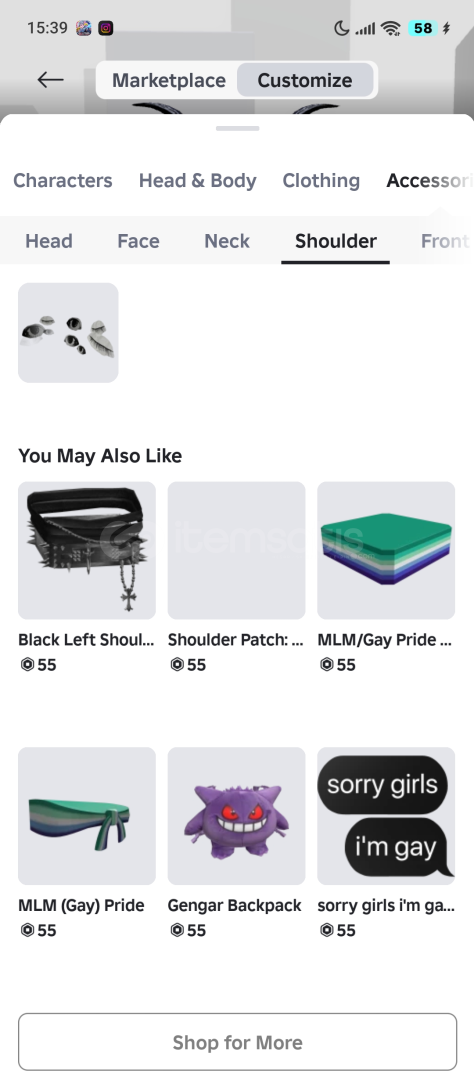
Task: Open the Shoulder Patch item thumbnail
Action: 236,550
